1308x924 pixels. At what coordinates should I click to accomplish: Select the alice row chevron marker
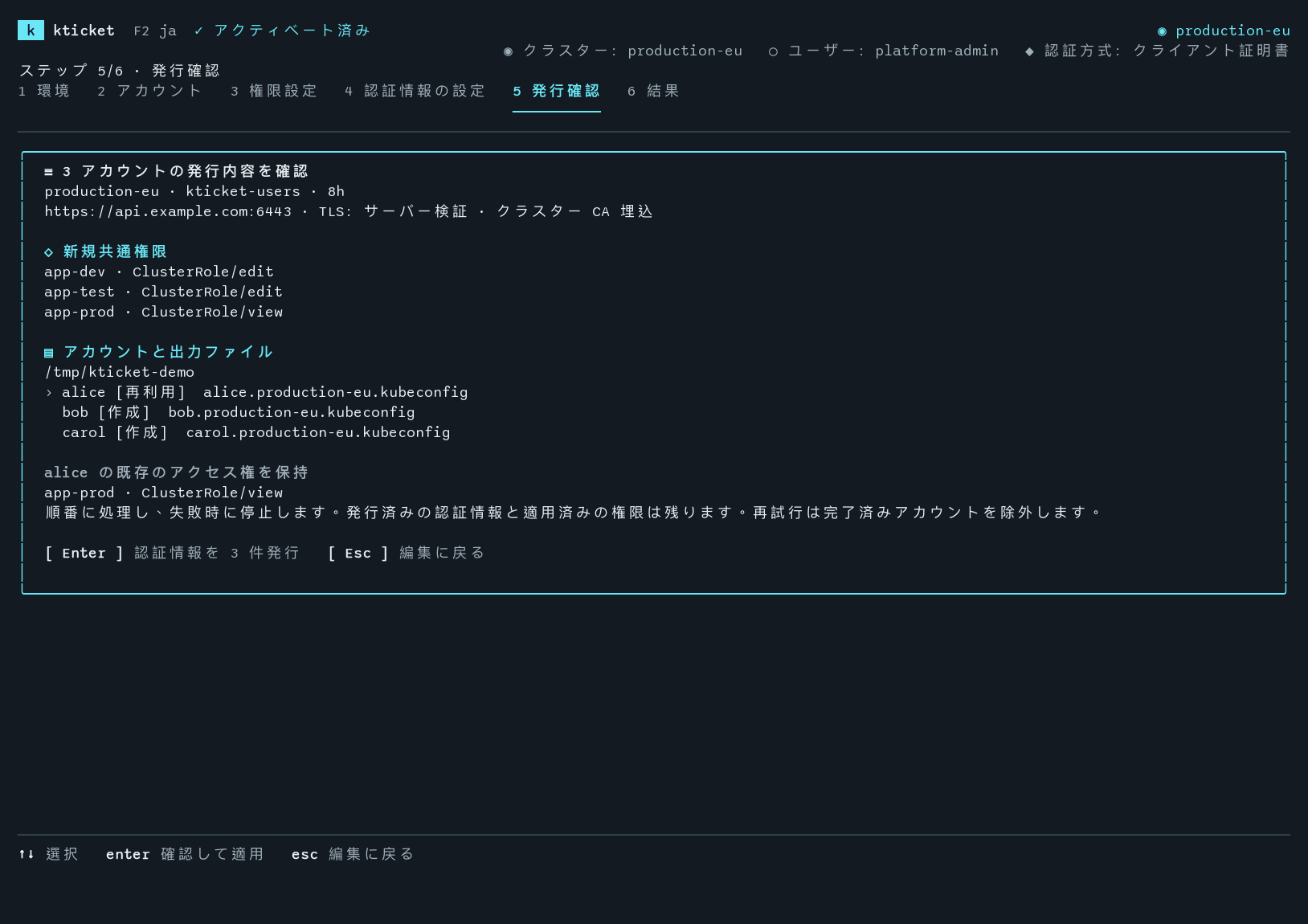click(48, 393)
